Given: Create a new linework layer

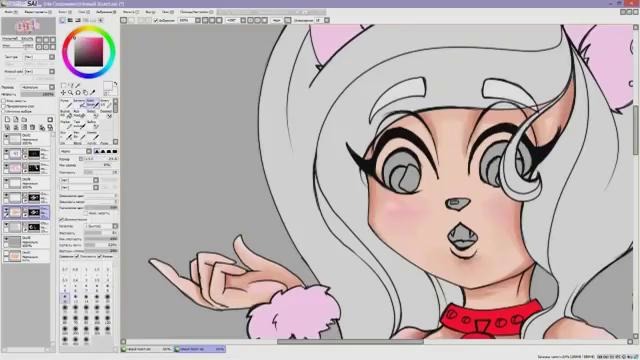Looking at the screenshot, I should (16, 120).
